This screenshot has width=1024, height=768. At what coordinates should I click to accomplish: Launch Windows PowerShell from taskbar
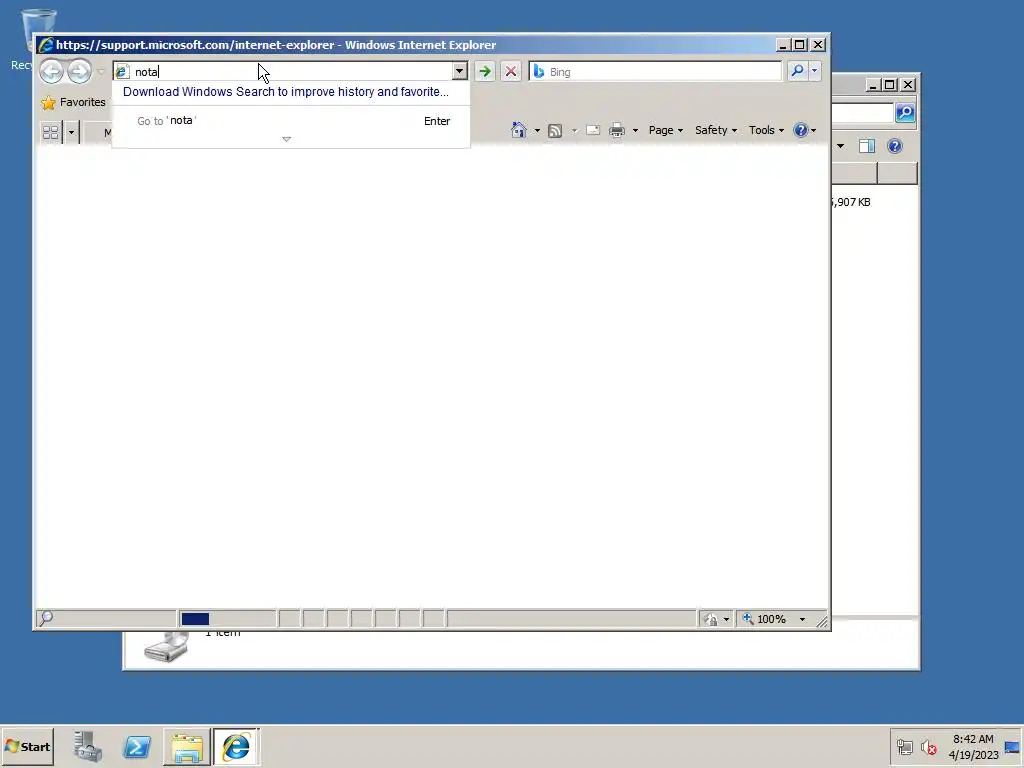137,746
